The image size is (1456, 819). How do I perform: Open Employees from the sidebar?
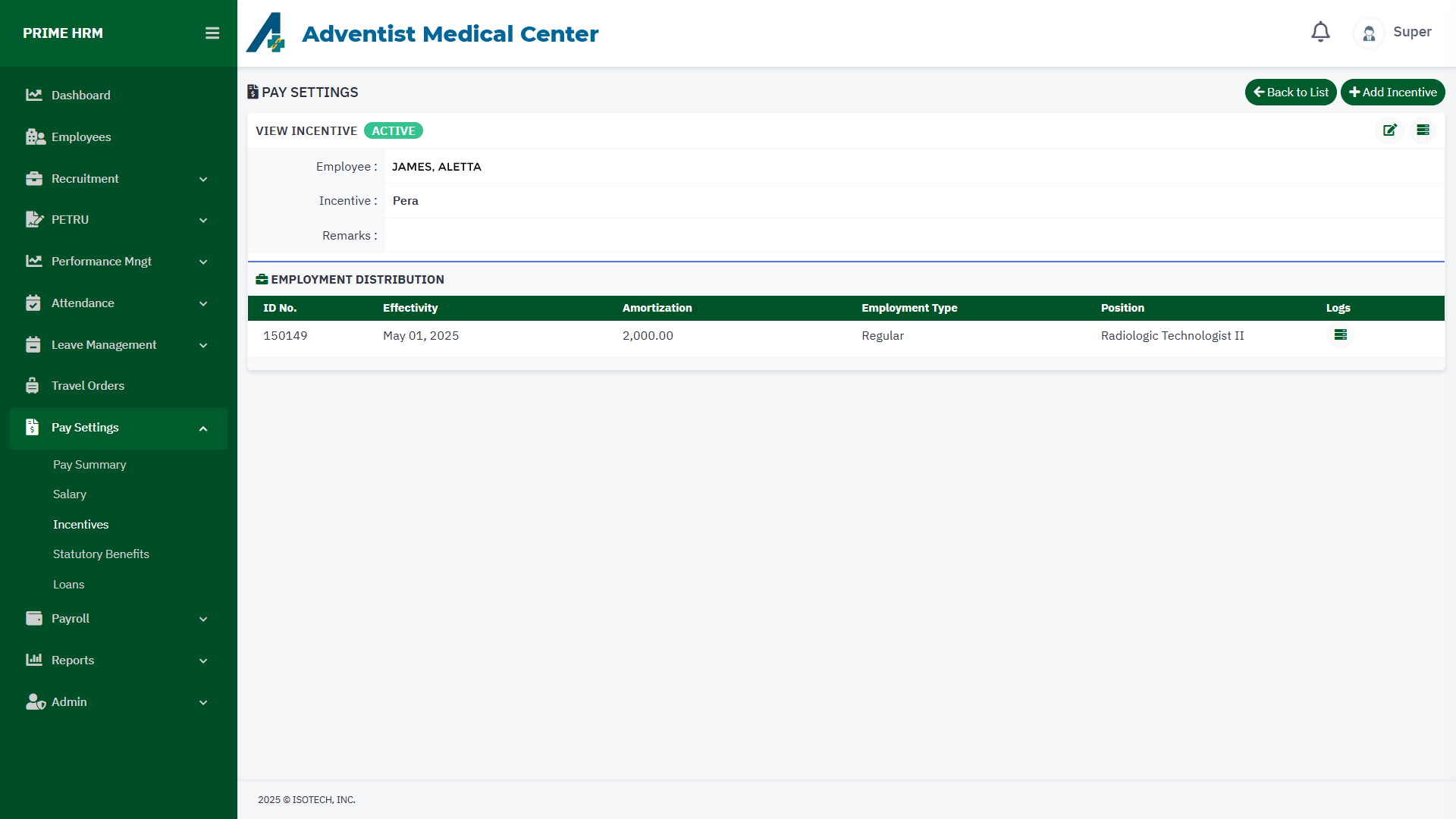(x=81, y=137)
